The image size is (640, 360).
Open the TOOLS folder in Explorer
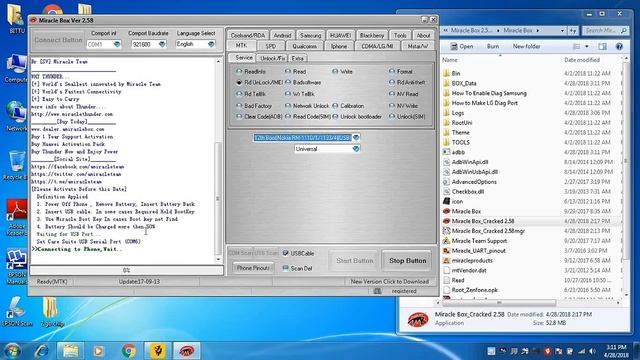click(460, 142)
